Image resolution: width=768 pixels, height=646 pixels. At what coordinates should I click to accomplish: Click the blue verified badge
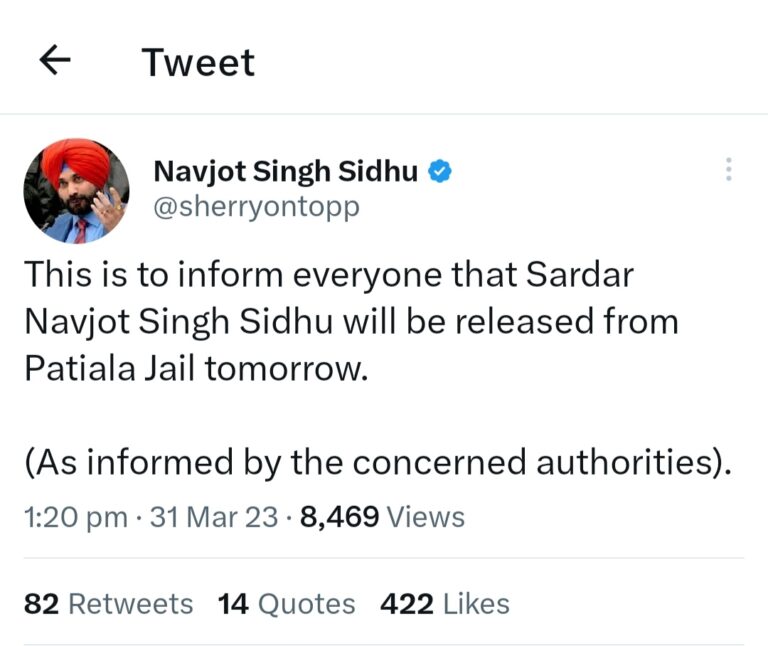(x=439, y=171)
